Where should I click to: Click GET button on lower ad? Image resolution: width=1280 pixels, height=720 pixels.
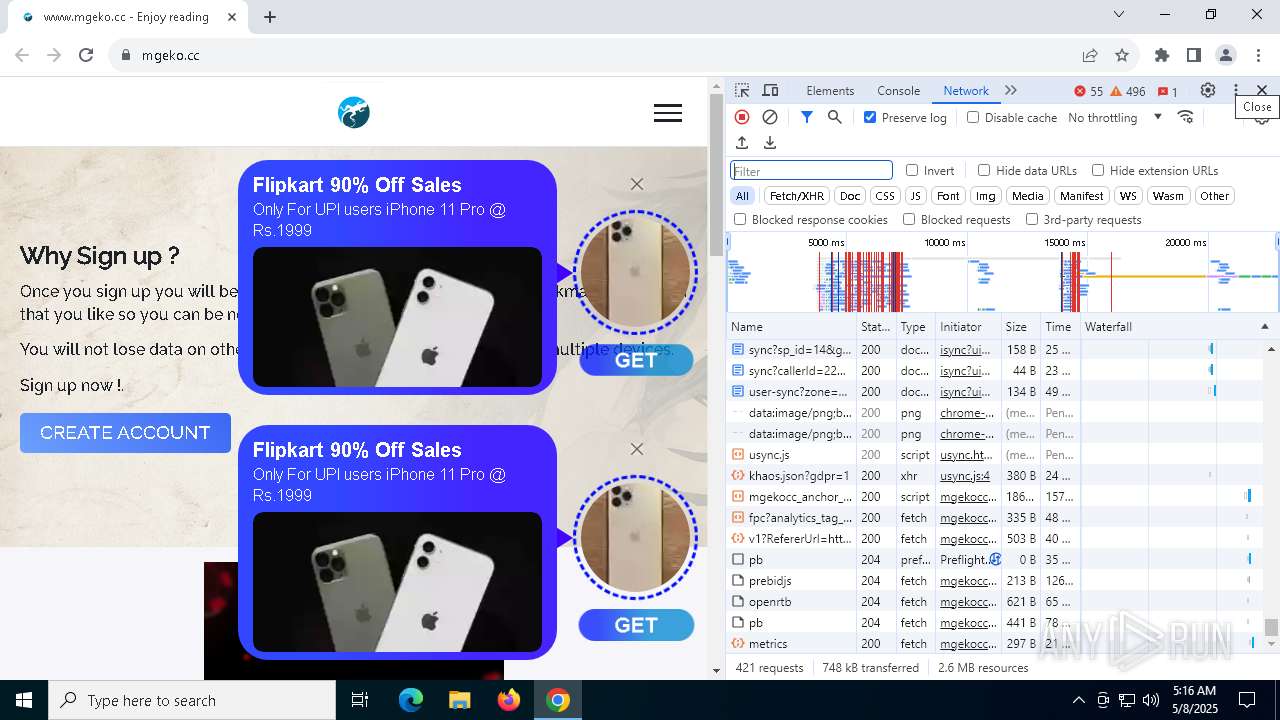636,625
